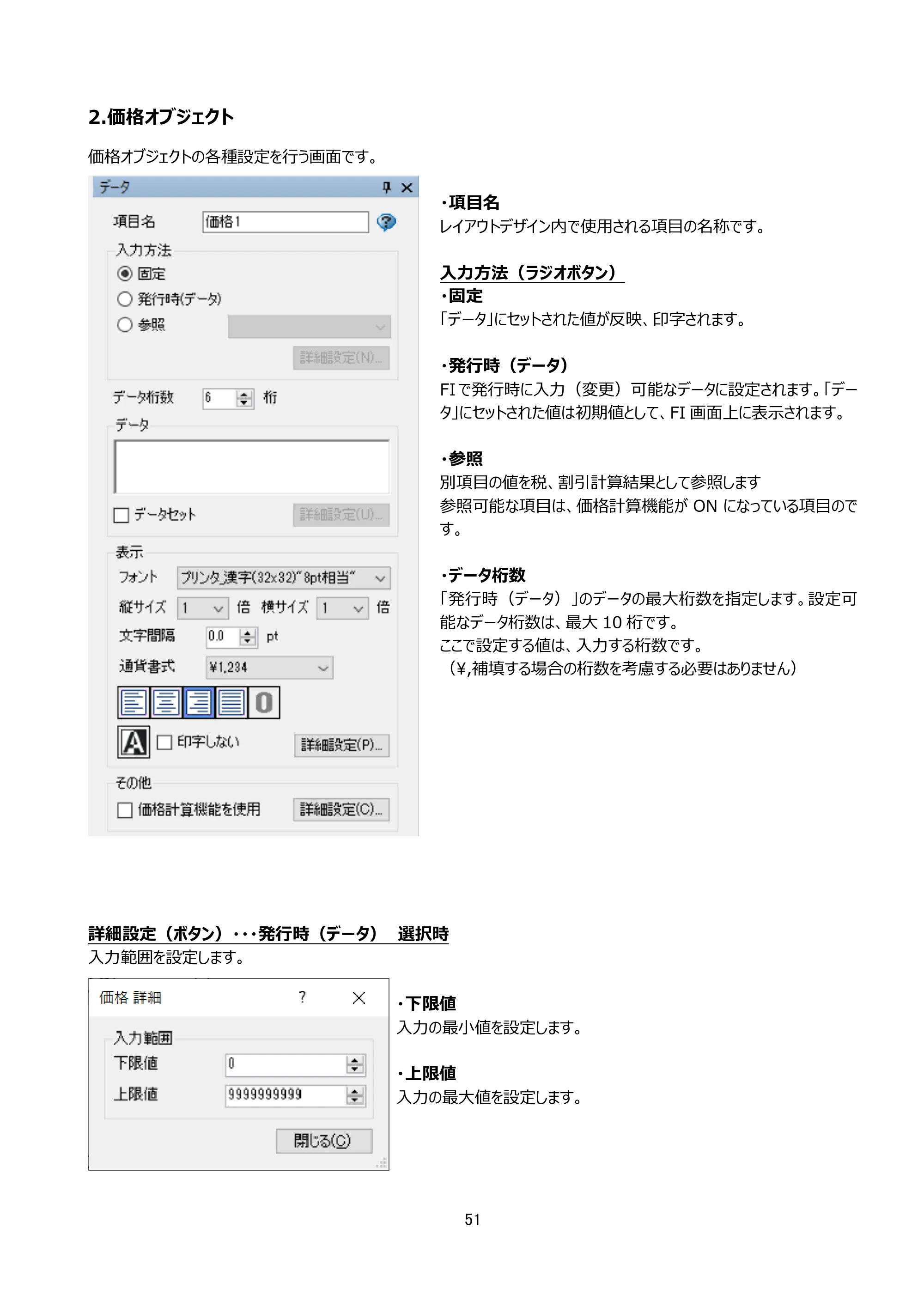The image size is (924, 1307).
Task: Enable the データセット checkbox
Action: coord(121,515)
